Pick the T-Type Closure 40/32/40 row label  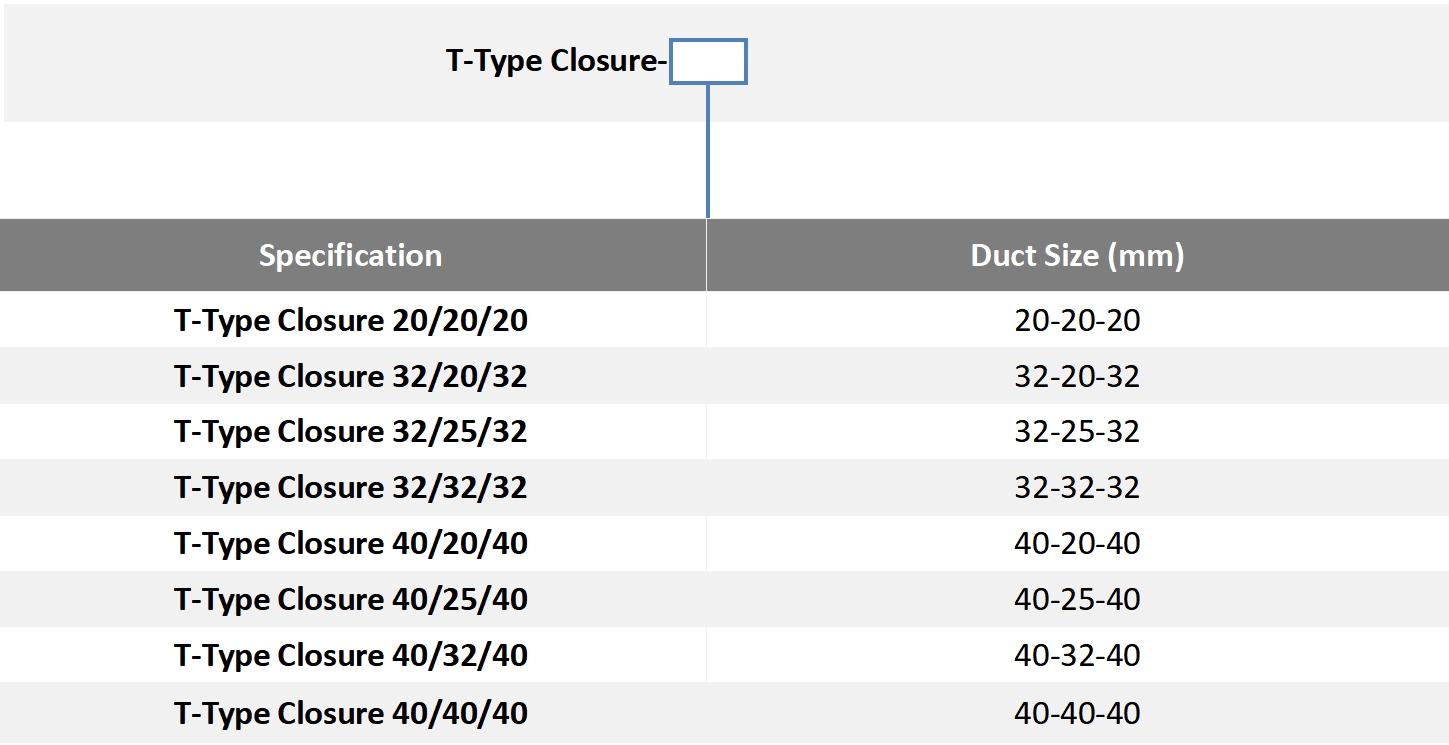pyautogui.click(x=350, y=656)
